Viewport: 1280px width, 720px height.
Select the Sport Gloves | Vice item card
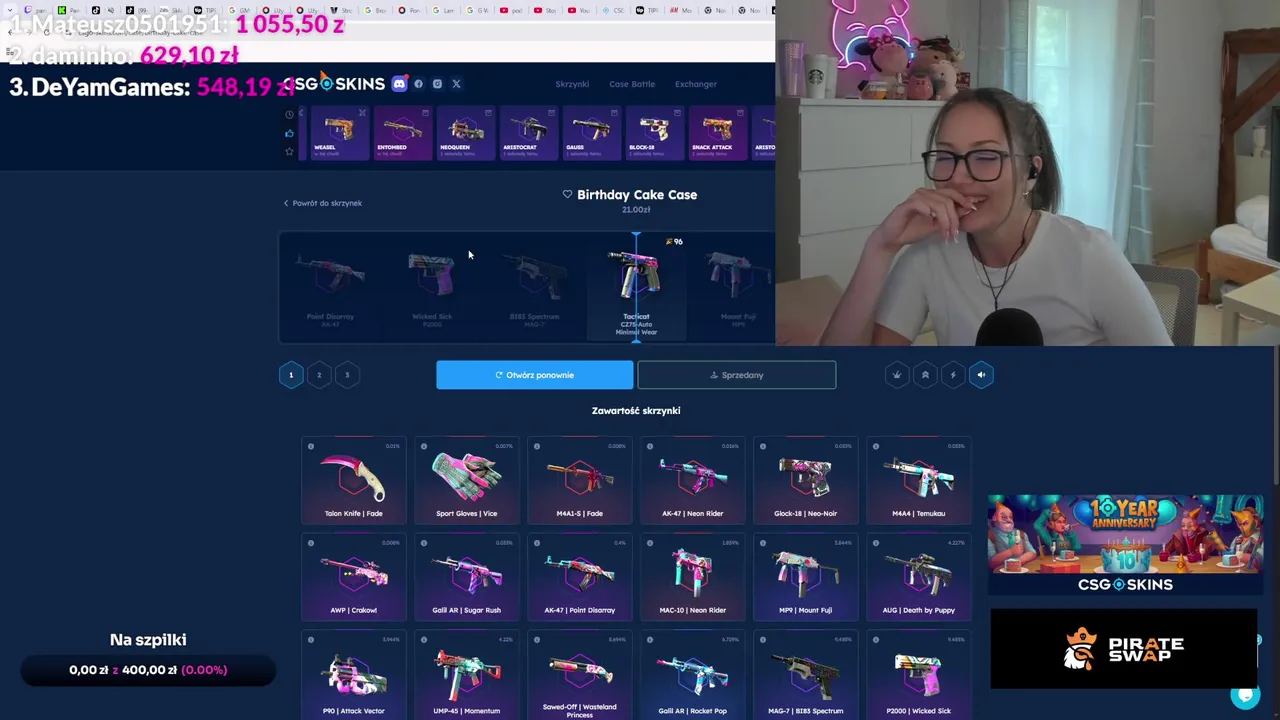click(466, 481)
